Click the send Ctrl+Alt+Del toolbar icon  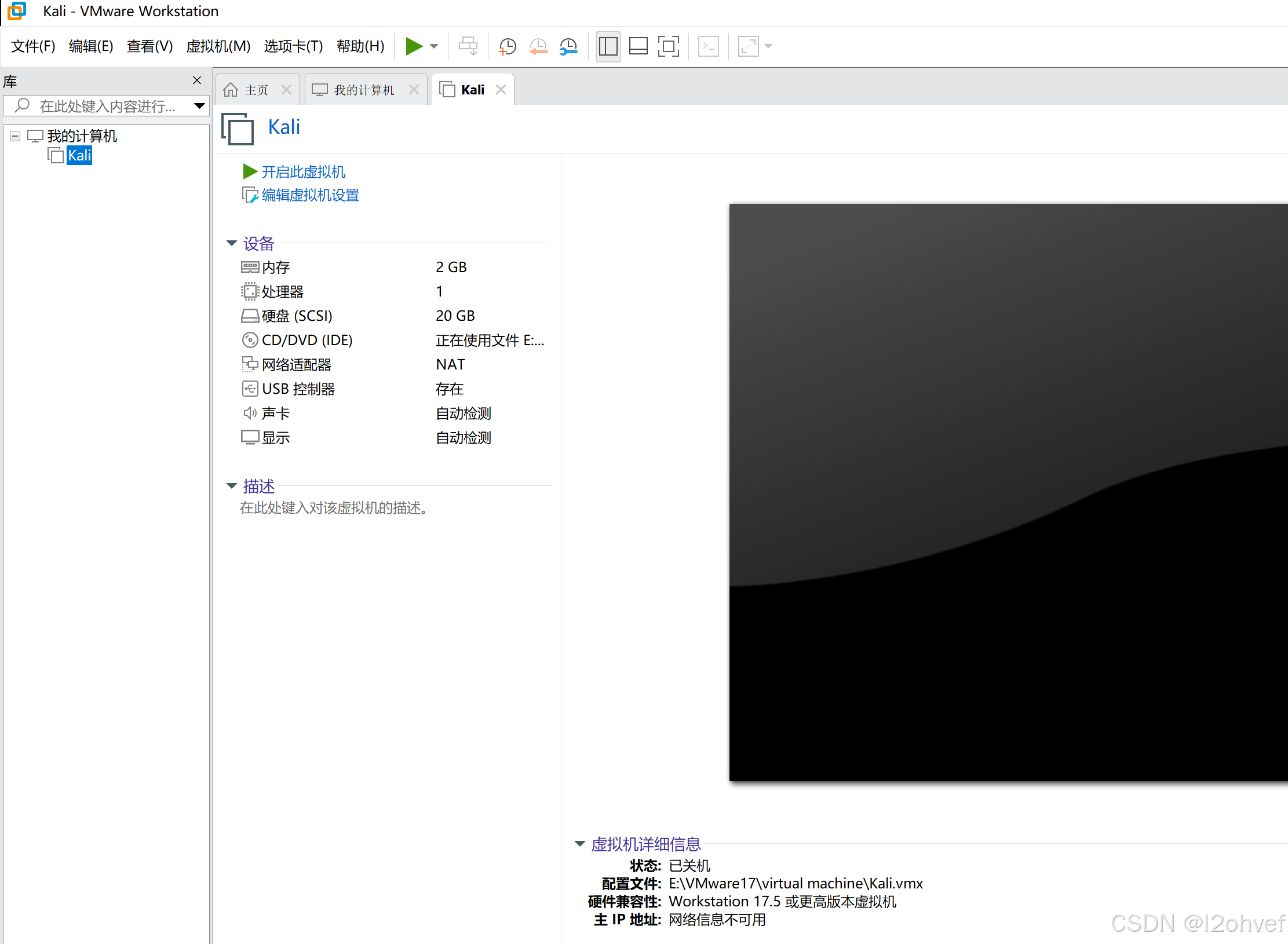tap(468, 46)
